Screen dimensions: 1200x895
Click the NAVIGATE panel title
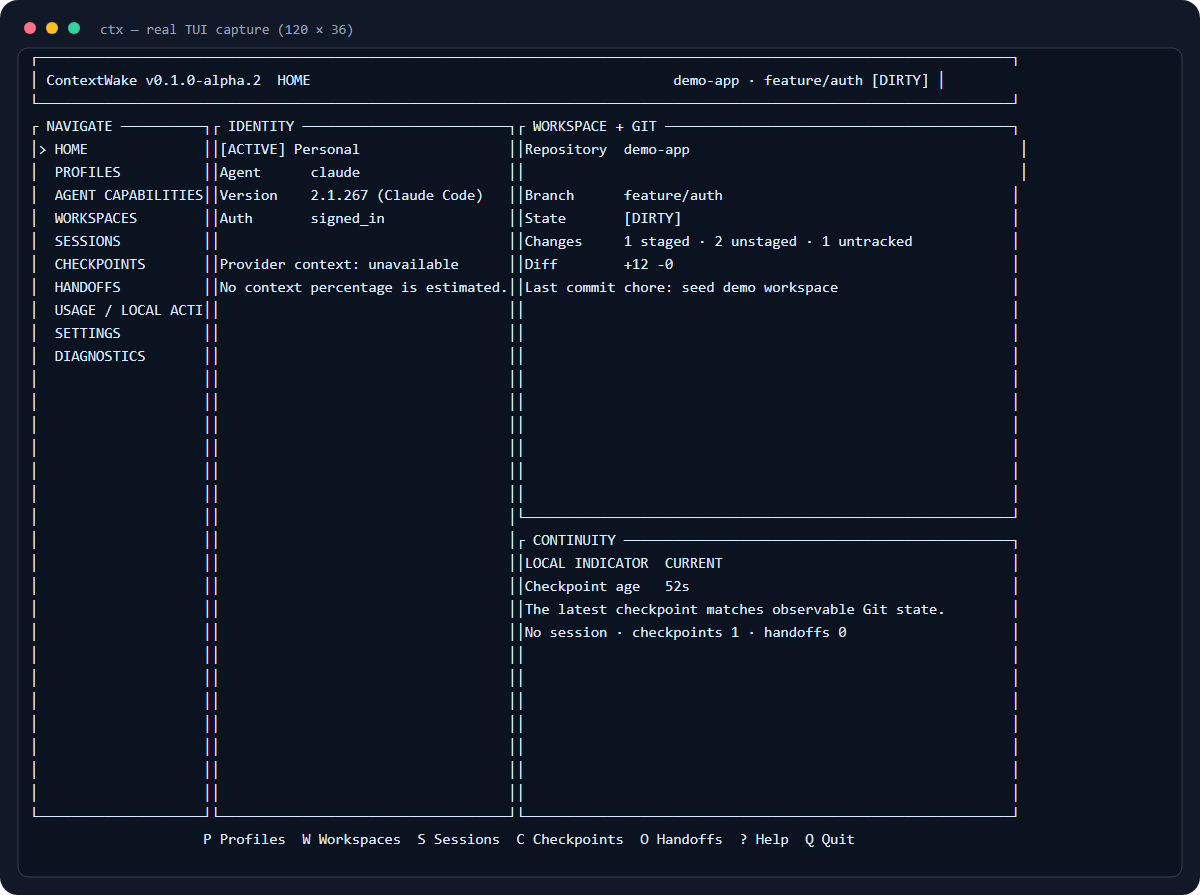click(79, 126)
